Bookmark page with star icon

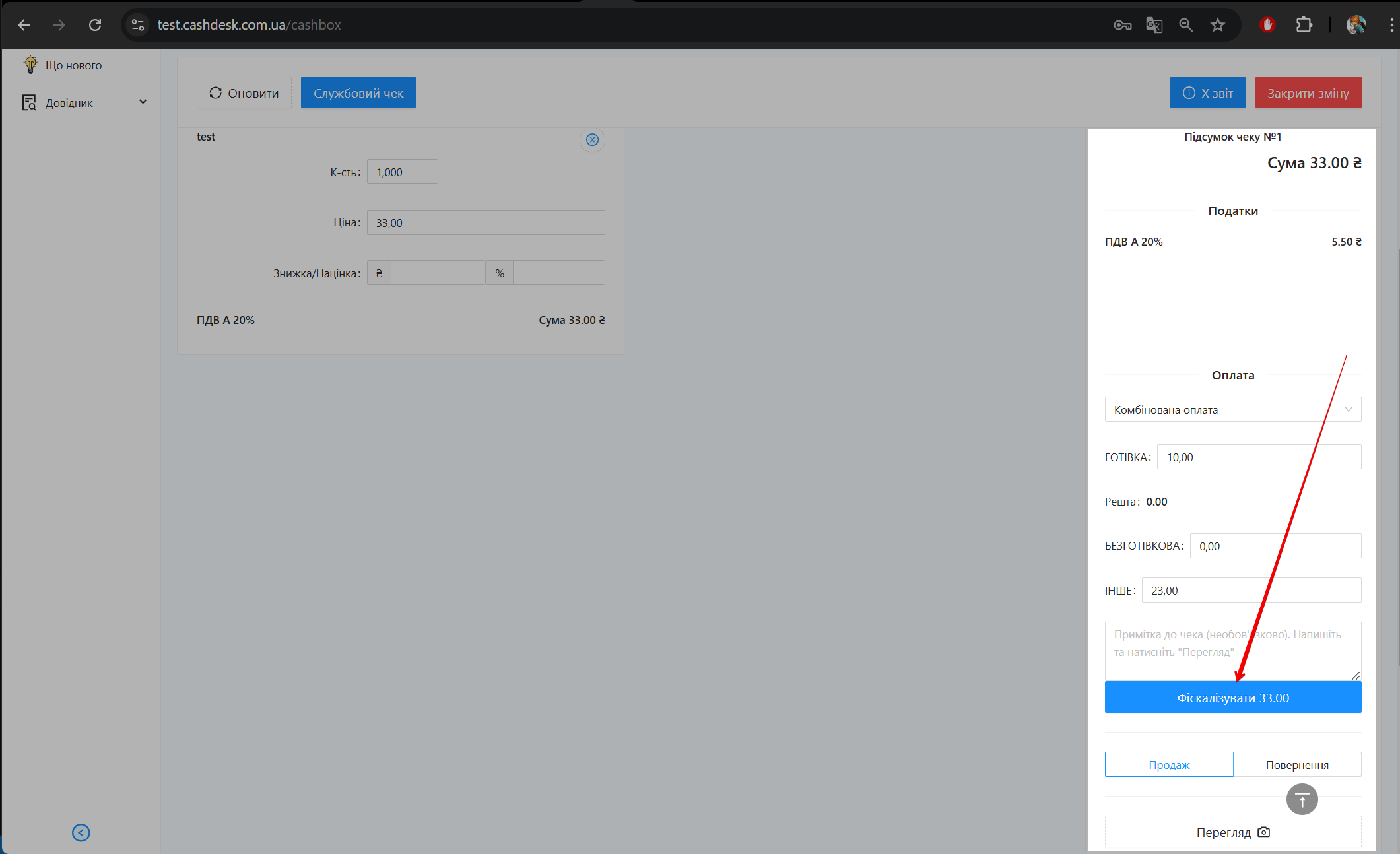(x=1217, y=25)
